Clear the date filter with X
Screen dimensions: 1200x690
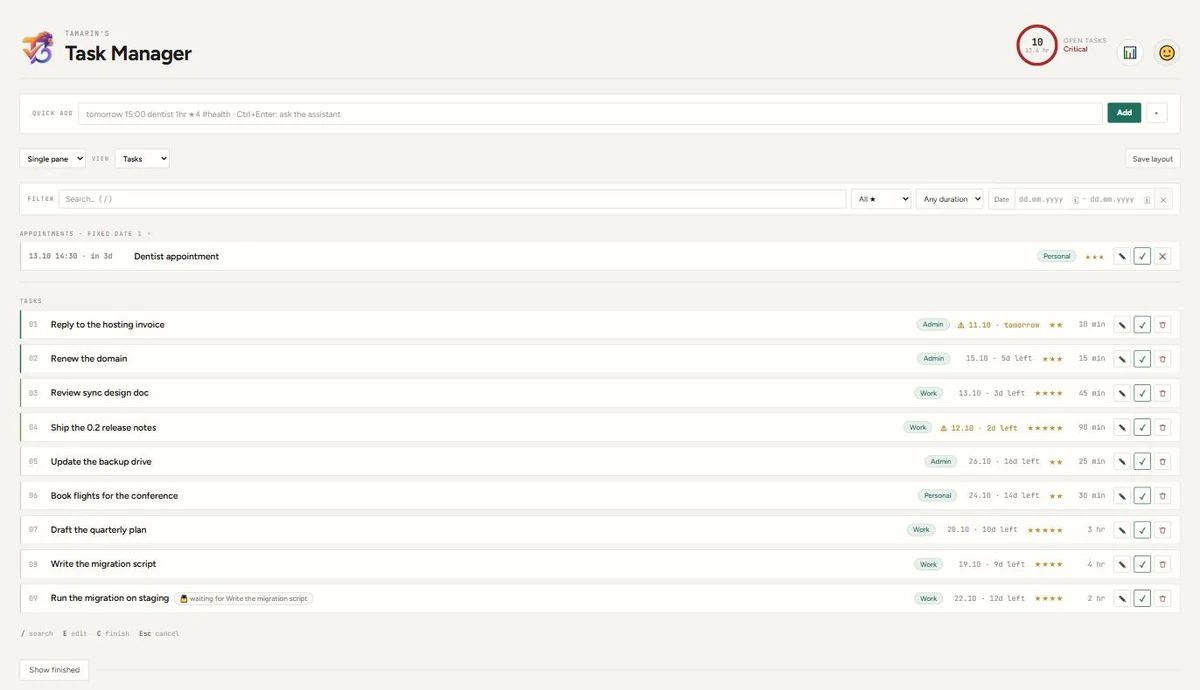click(1163, 200)
